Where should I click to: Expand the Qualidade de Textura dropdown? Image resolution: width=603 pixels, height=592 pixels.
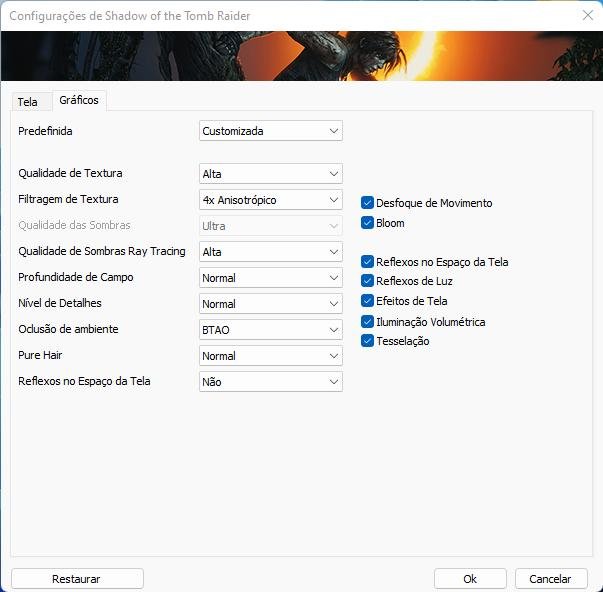point(270,174)
